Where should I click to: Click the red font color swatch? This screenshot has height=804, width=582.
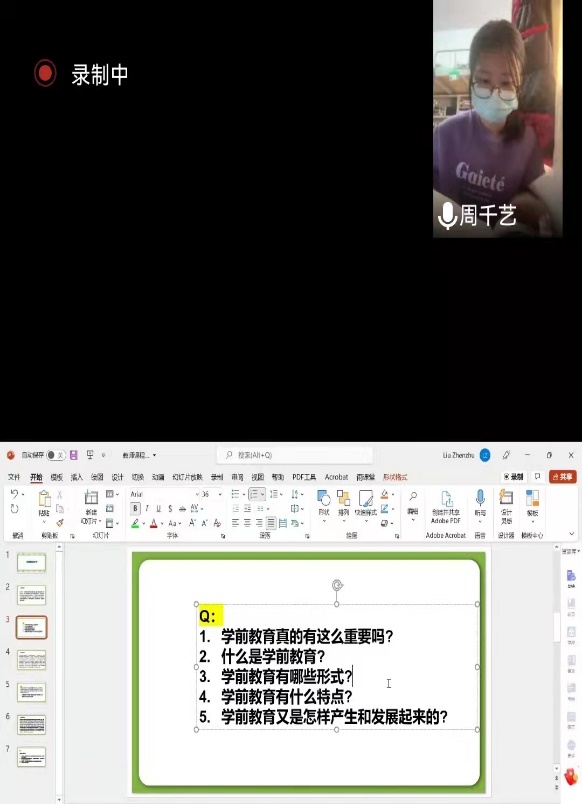tap(153, 523)
